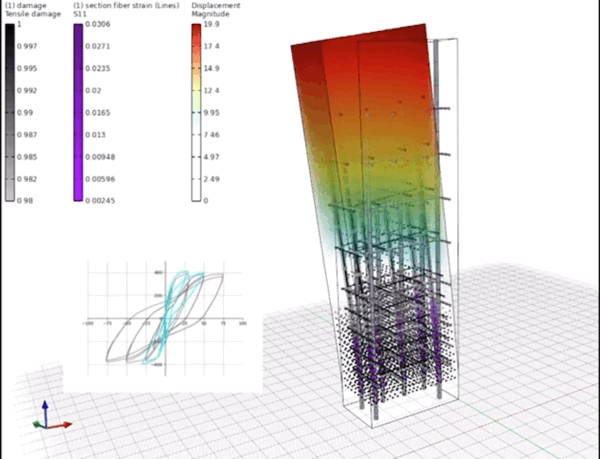Viewport: 600px width, 459px height.
Task: Click the 0.99 damage tick label
Action: coord(25,113)
